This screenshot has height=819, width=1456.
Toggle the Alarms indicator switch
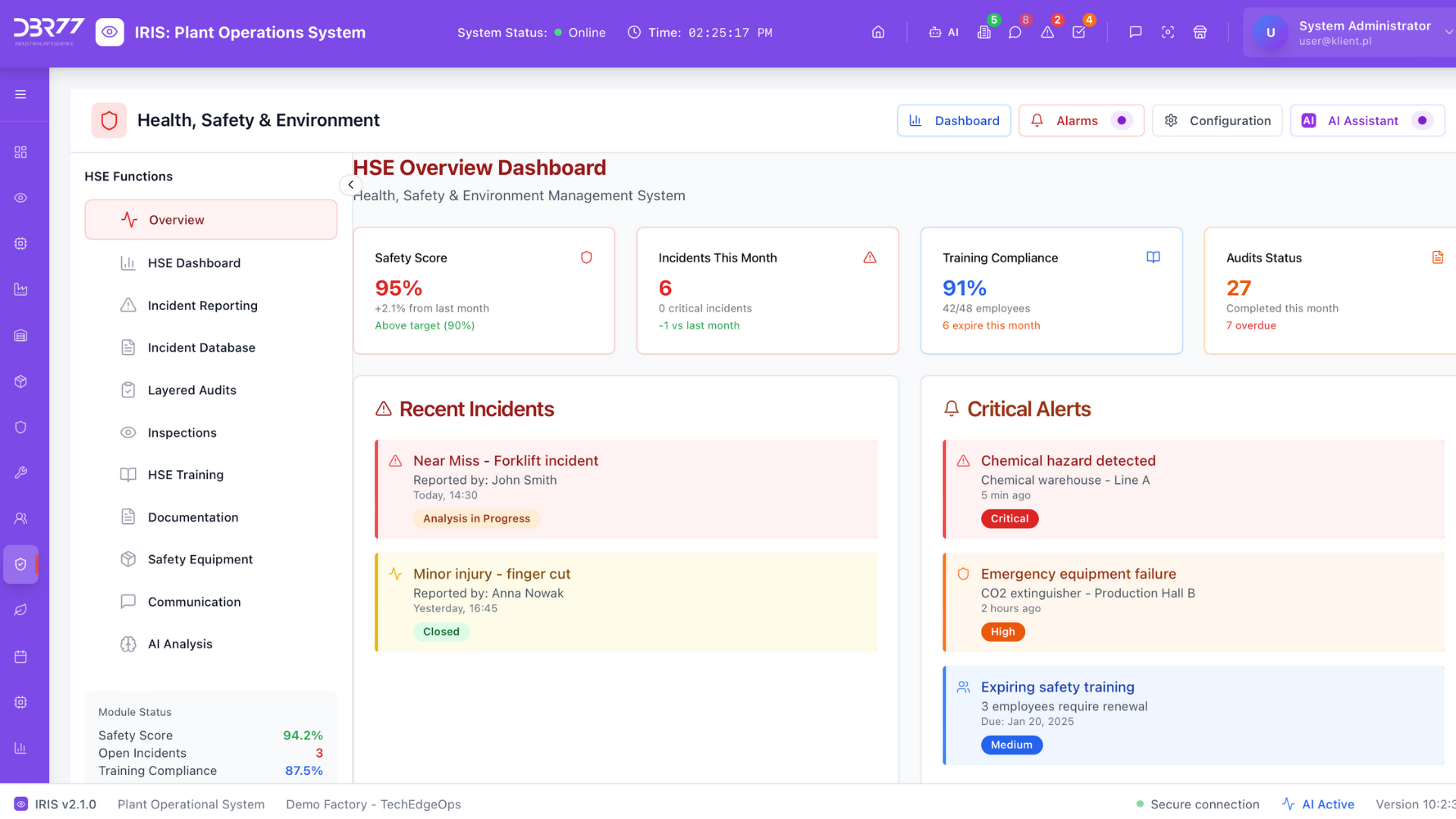coord(1121,121)
